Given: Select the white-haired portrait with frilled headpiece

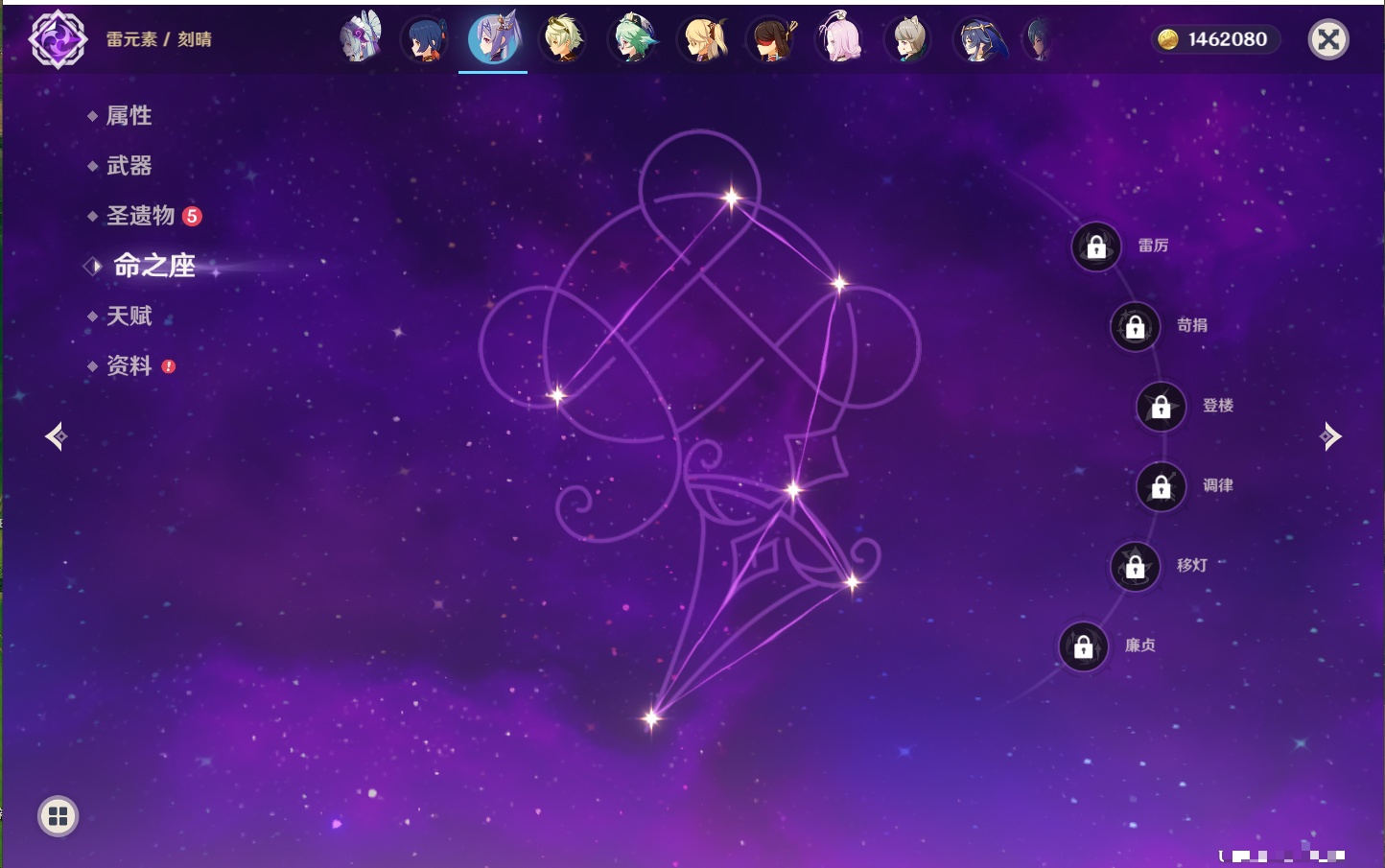Looking at the screenshot, I should 361,38.
